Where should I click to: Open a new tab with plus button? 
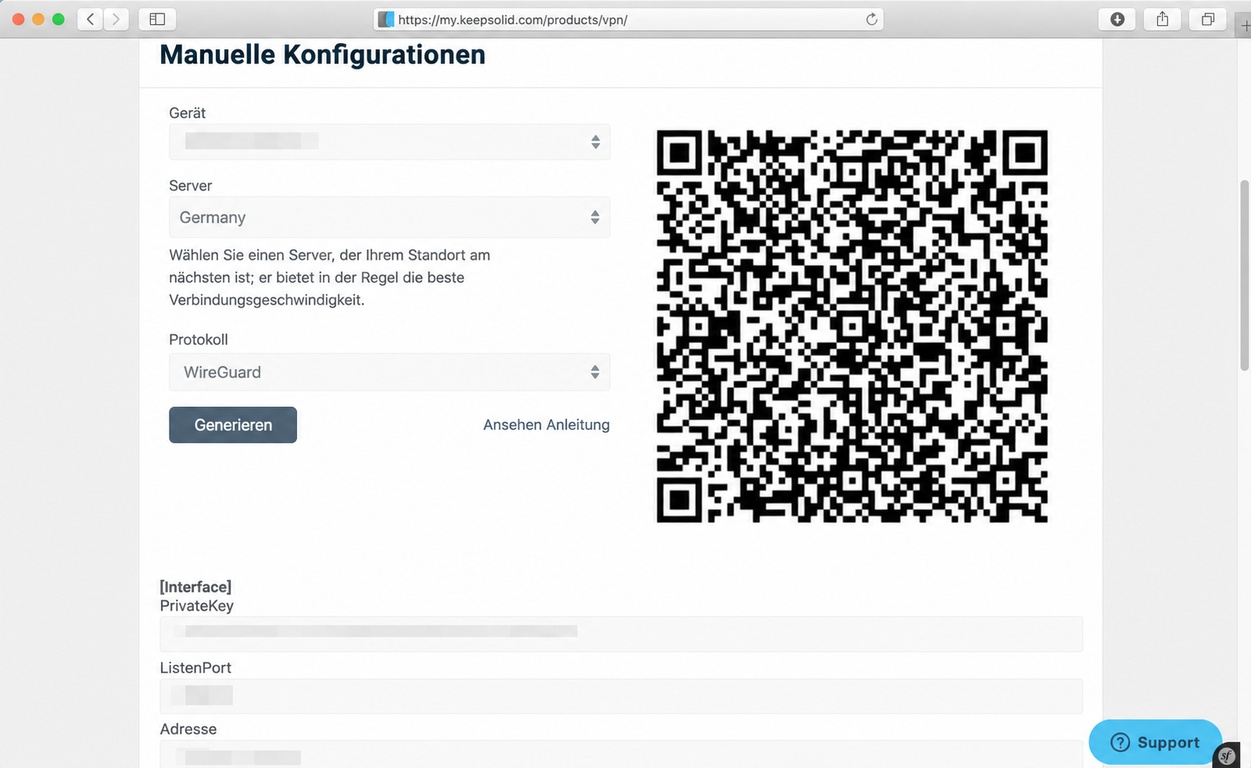point(1244,27)
